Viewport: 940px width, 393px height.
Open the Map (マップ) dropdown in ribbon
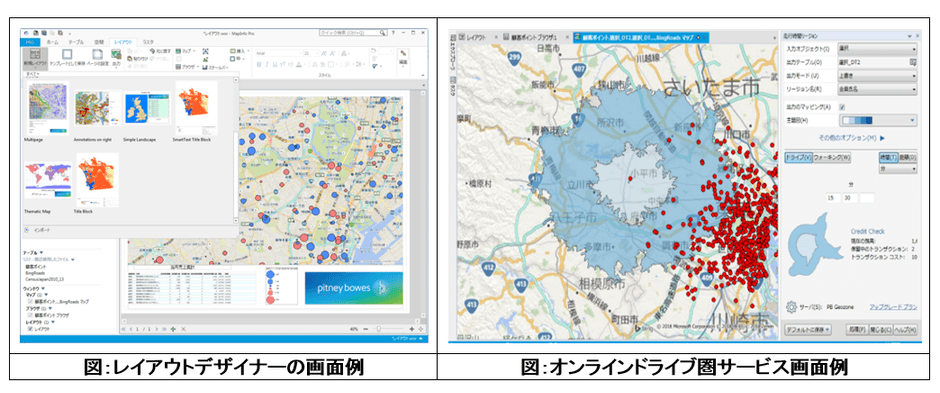tap(185, 51)
